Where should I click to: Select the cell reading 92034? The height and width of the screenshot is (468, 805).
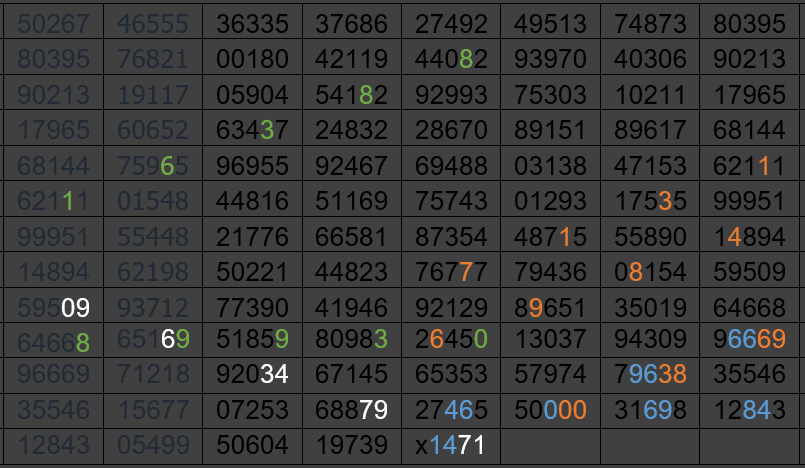(252, 375)
